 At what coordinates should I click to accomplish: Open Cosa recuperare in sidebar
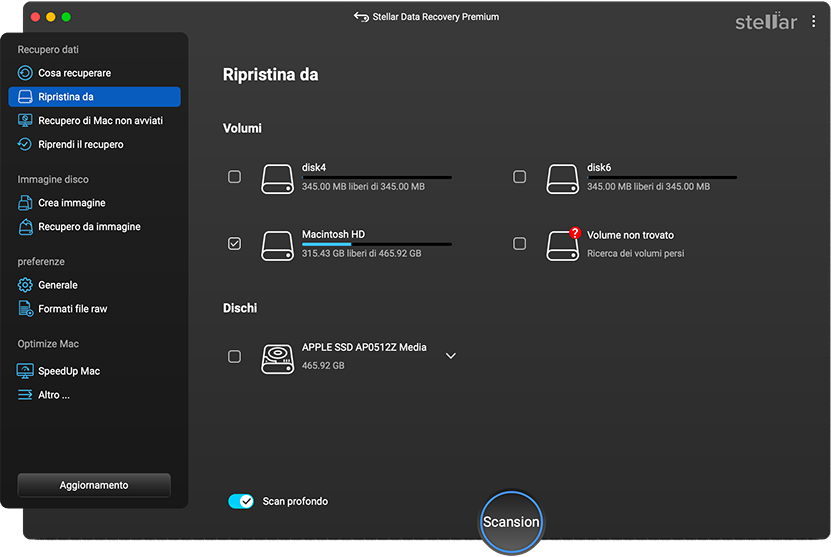coord(94,73)
